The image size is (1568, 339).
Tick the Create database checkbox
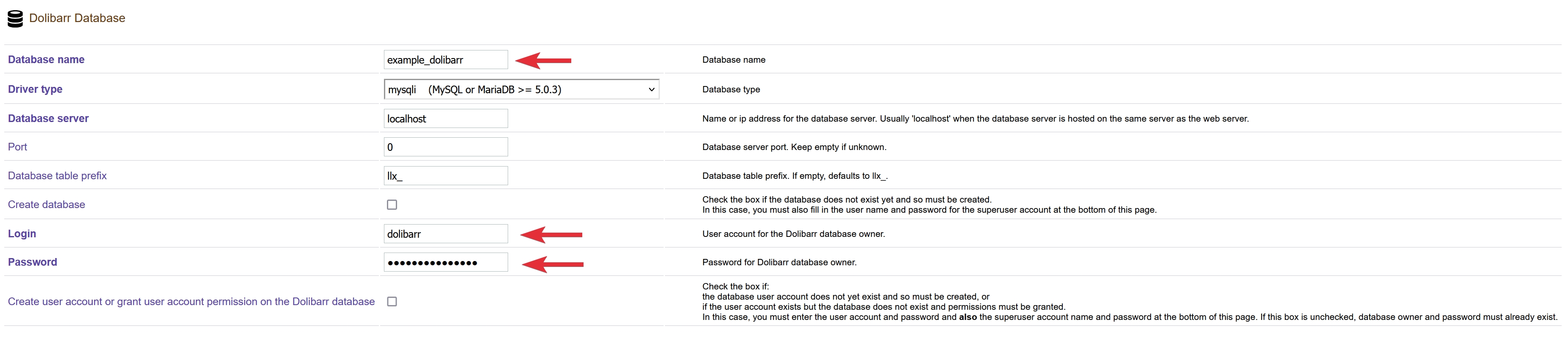(x=392, y=205)
